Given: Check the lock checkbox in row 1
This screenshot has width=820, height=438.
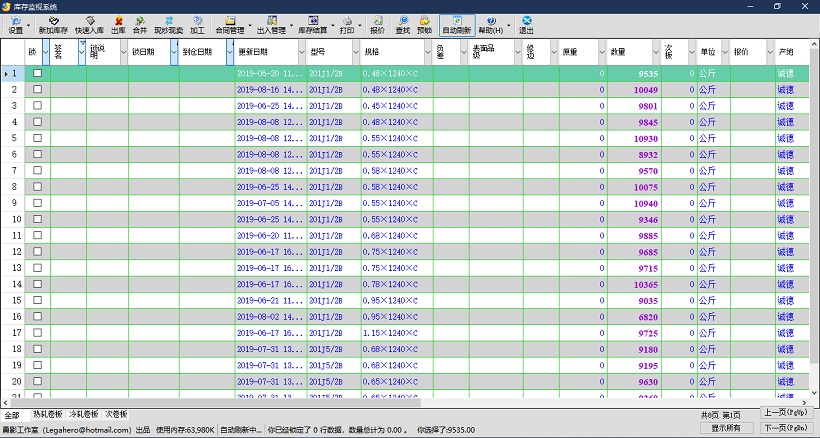Looking at the screenshot, I should 38,74.
